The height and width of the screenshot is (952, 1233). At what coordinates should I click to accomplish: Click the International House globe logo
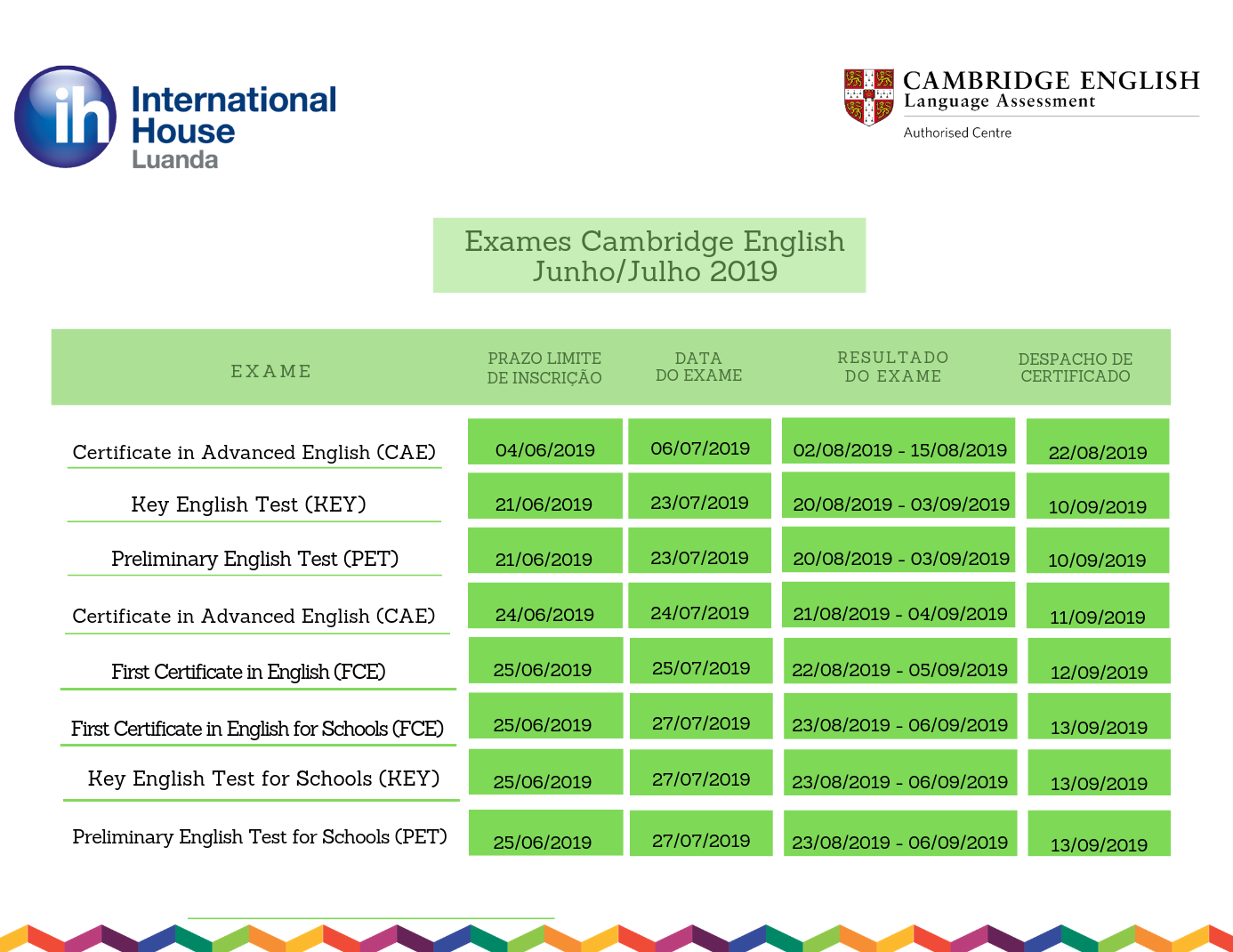point(66,117)
